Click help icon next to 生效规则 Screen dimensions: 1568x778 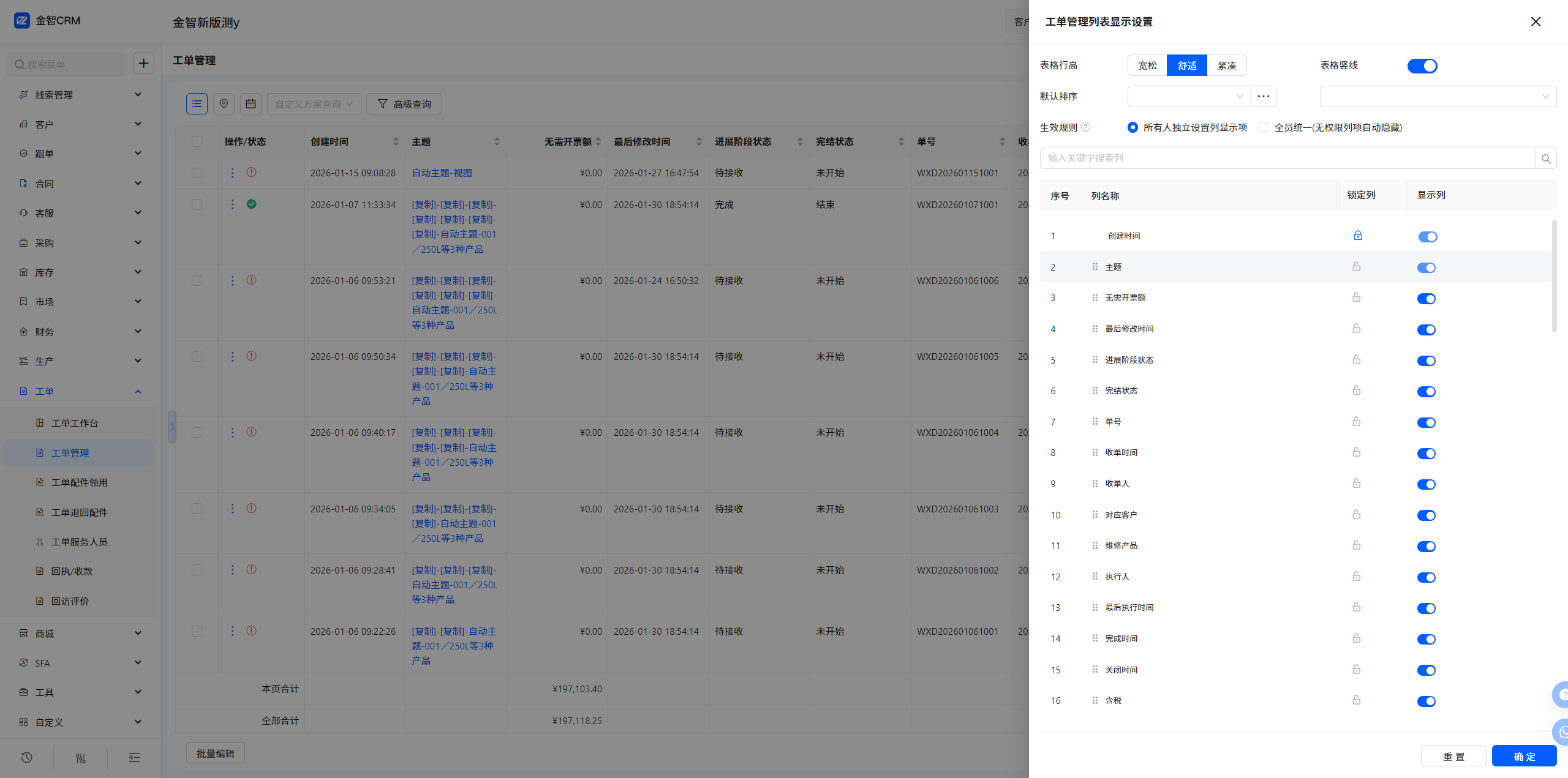tap(1086, 127)
